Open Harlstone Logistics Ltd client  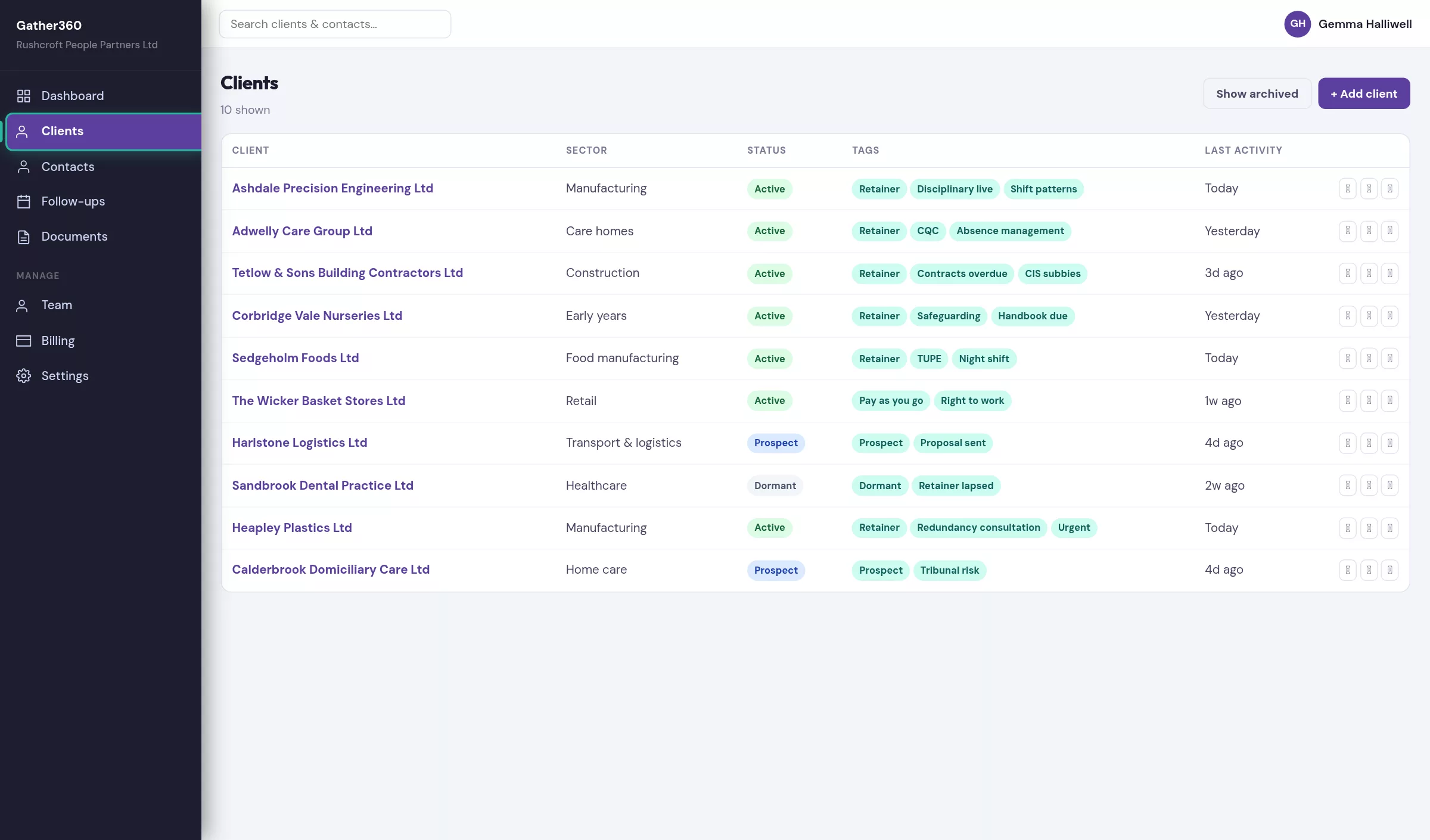tap(300, 443)
